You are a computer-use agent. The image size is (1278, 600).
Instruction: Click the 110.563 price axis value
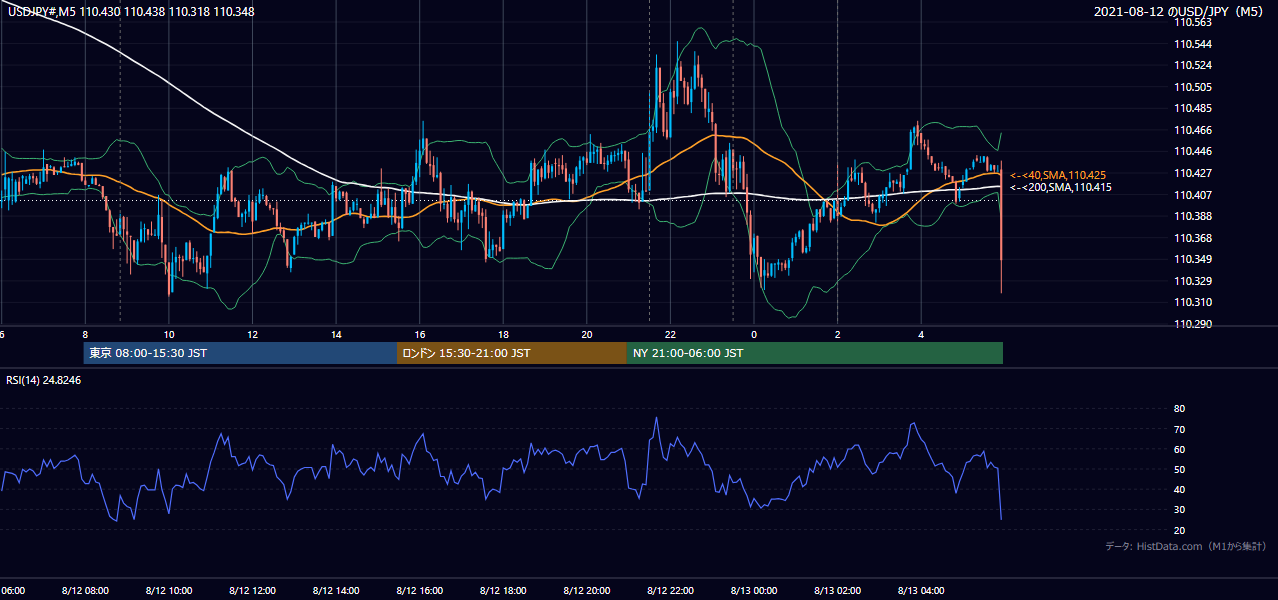click(x=1192, y=22)
